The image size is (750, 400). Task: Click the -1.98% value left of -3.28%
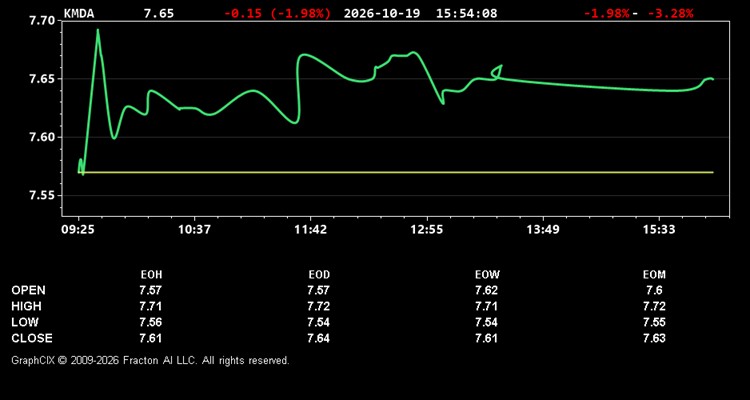pyautogui.click(x=606, y=13)
